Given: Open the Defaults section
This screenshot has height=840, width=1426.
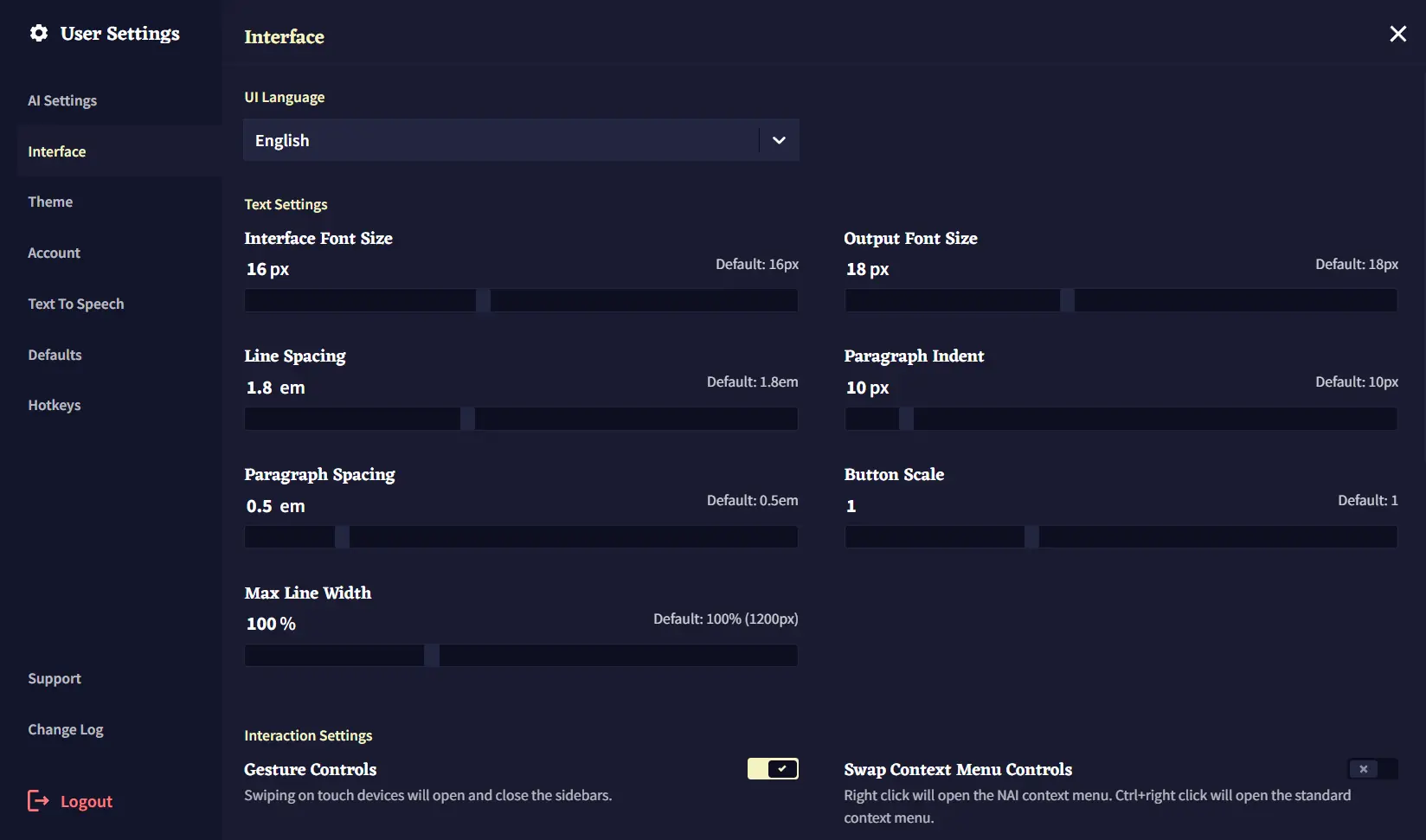Looking at the screenshot, I should 55,355.
